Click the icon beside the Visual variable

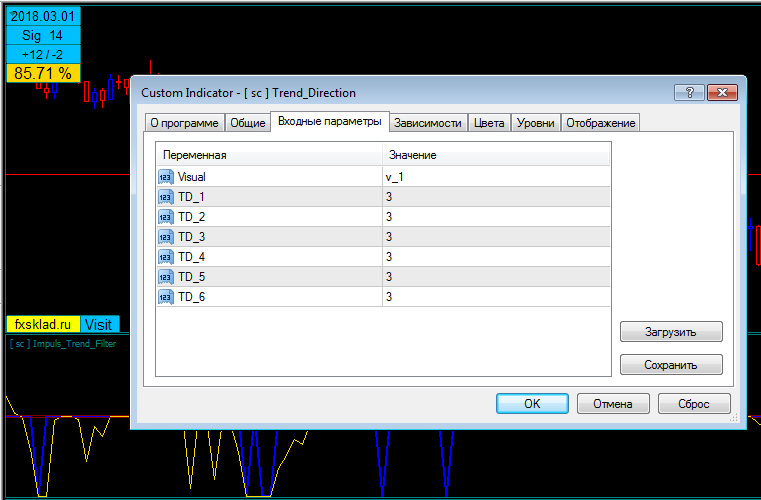pyautogui.click(x=165, y=177)
